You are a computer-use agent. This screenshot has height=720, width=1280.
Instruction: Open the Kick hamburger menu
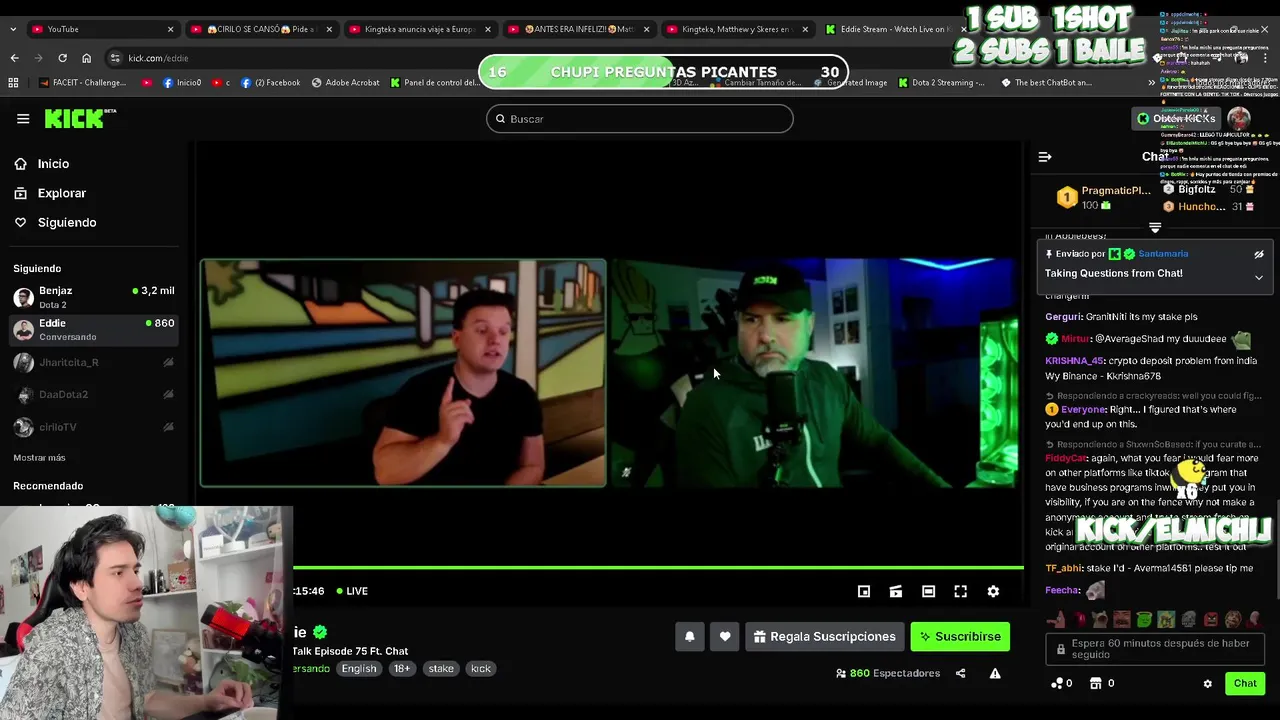[23, 119]
